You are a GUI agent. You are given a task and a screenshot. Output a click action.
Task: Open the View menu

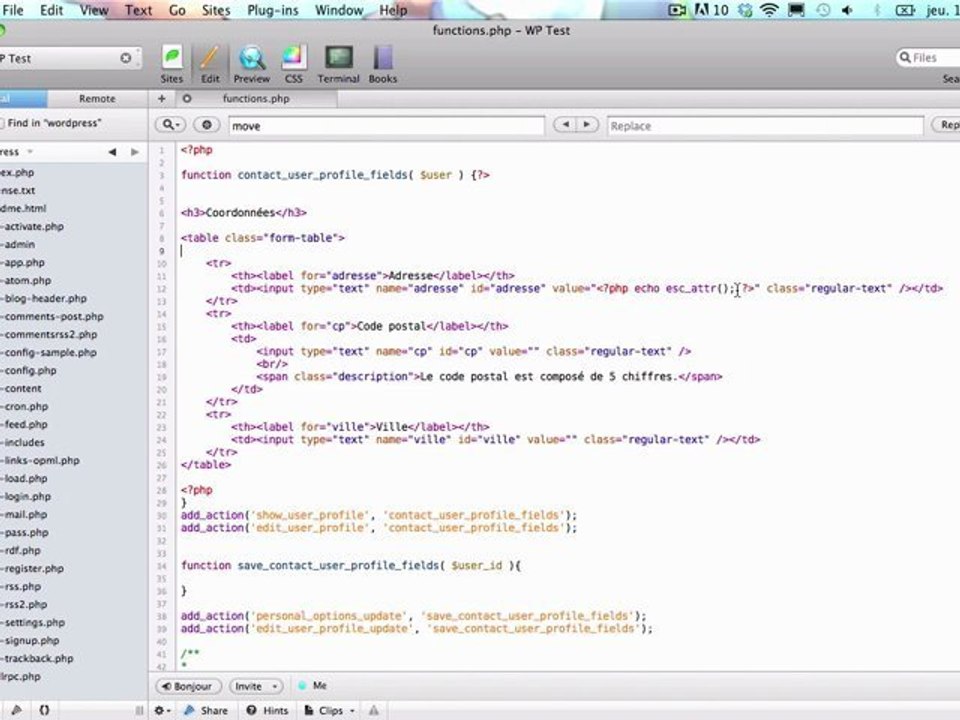click(94, 10)
